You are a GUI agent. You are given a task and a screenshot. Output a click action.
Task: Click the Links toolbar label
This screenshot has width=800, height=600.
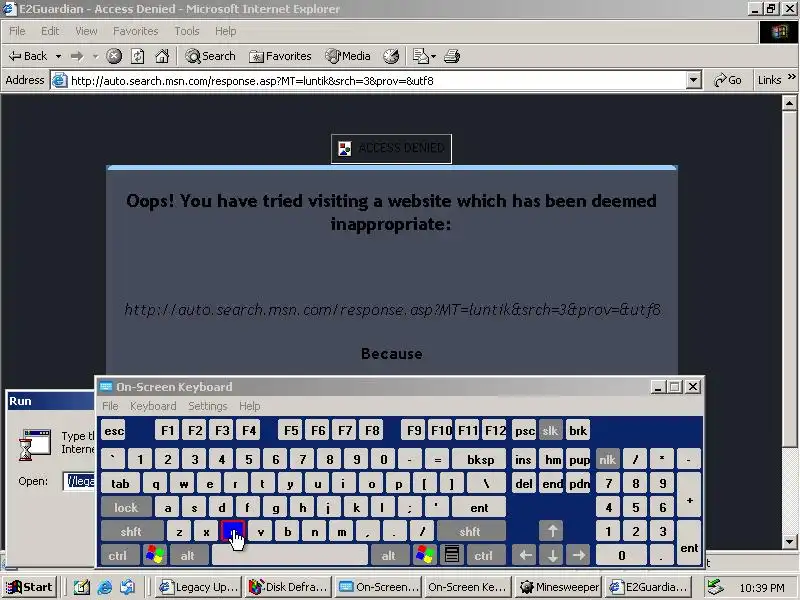769,80
